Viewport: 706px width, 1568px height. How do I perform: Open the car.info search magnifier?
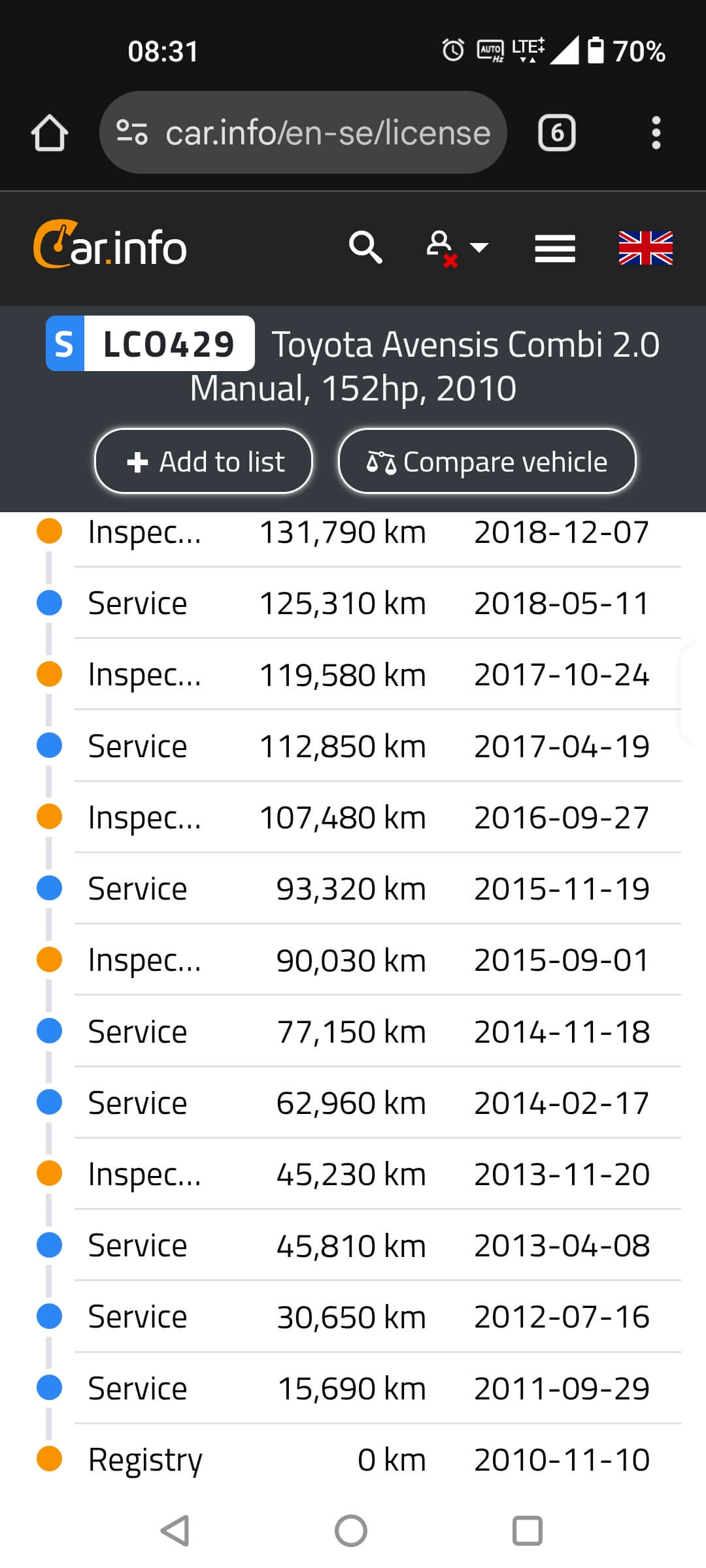point(365,248)
